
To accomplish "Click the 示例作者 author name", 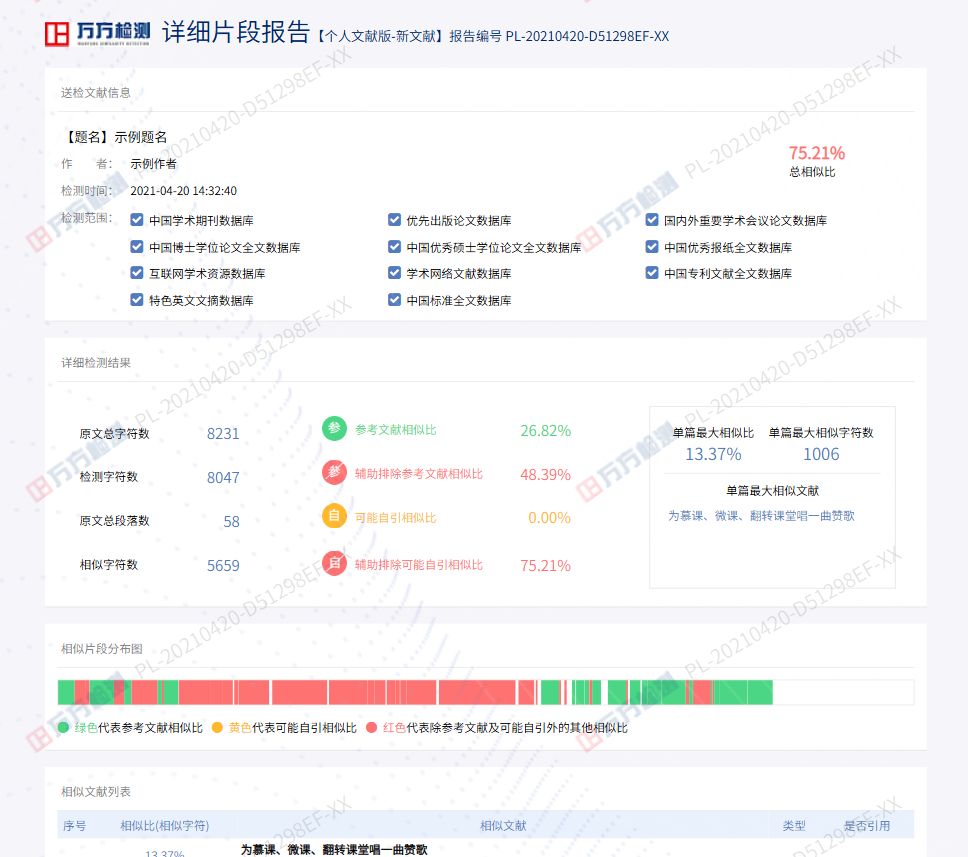I will (153, 164).
